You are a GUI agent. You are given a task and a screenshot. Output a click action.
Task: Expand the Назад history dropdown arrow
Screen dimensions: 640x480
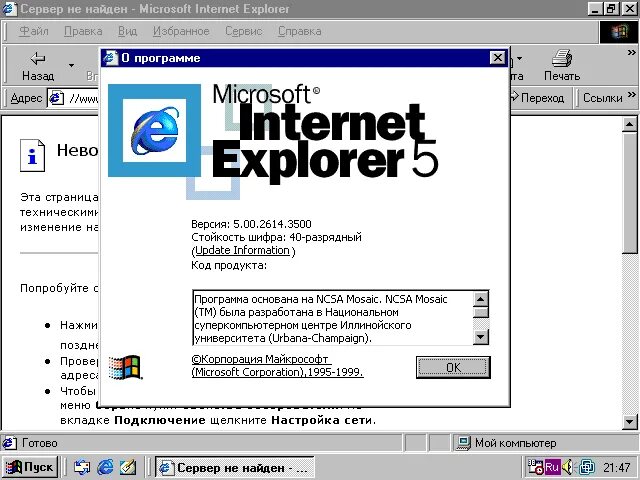pos(71,65)
